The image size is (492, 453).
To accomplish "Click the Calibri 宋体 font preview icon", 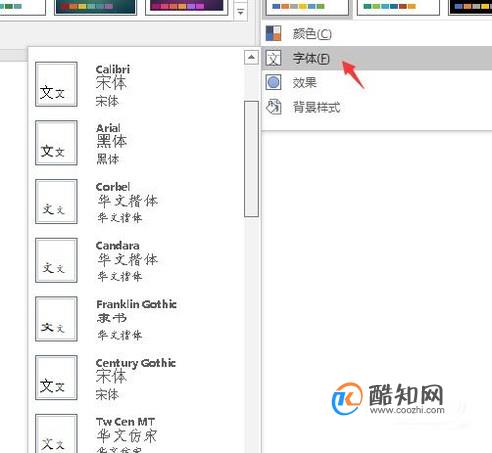I will (x=56, y=84).
